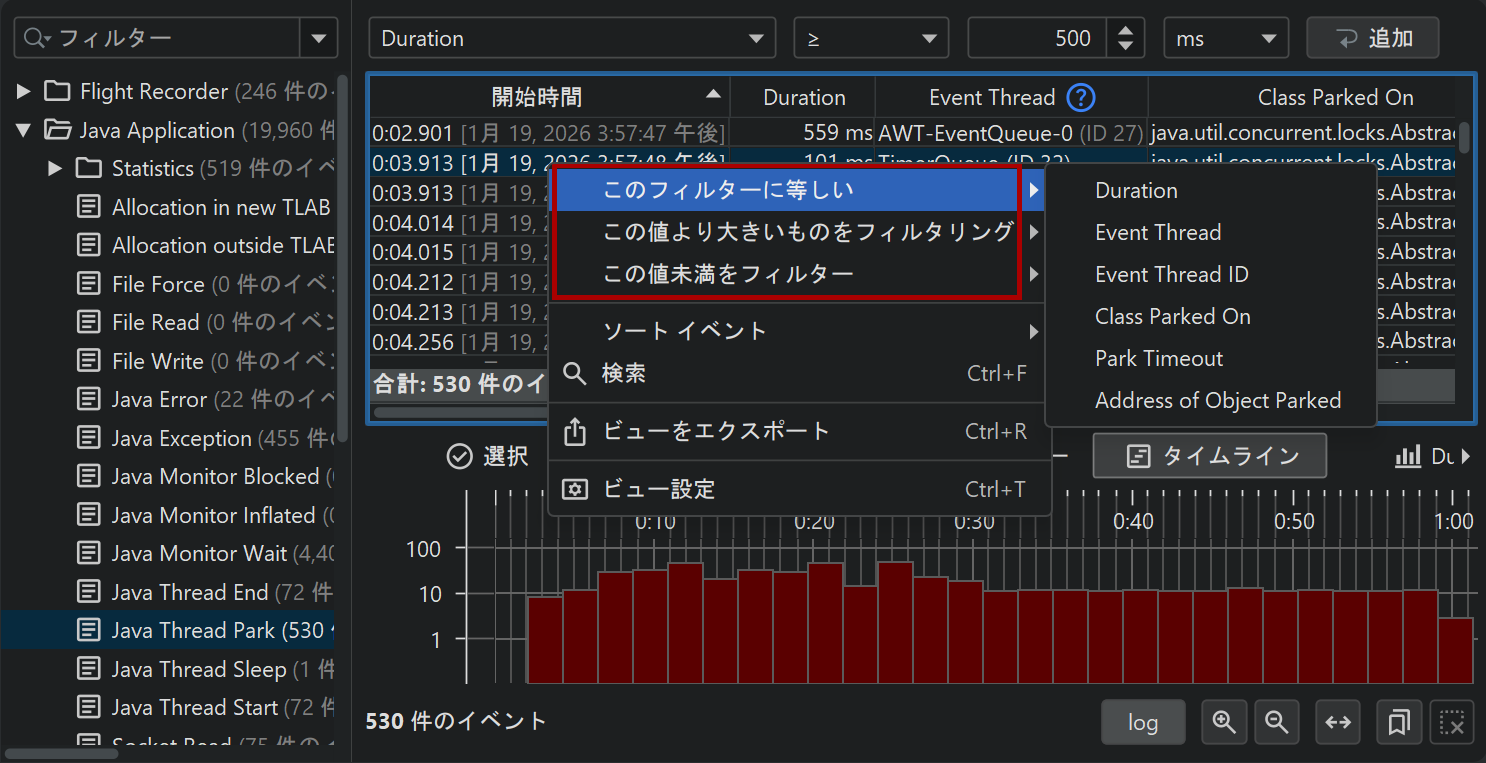Collapse the Java Application tree node
Screen dimensions: 1486x763
(24, 130)
